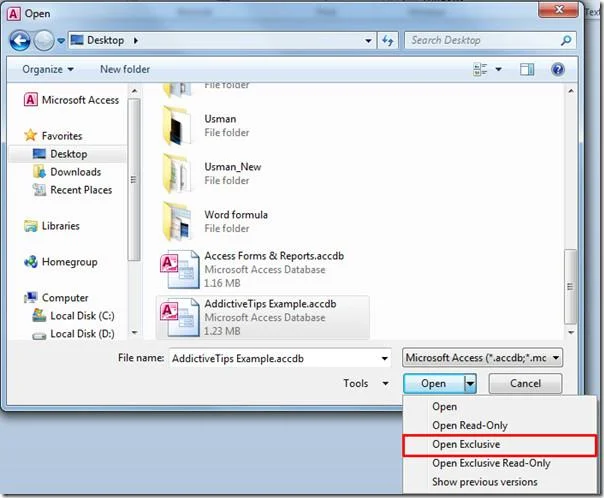Screen dimensions: 604x498
Task: Choose Open Exclusive menu option
Action: (x=499, y=445)
